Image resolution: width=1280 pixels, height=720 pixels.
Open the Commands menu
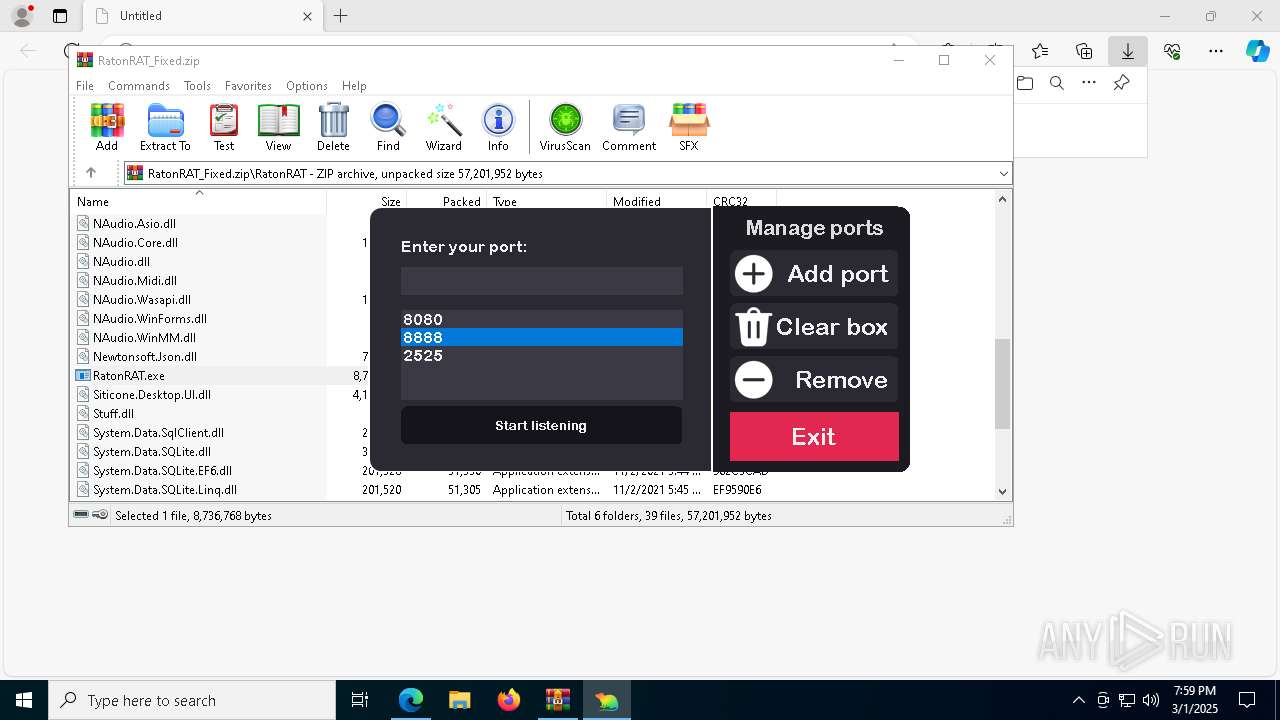coord(139,86)
